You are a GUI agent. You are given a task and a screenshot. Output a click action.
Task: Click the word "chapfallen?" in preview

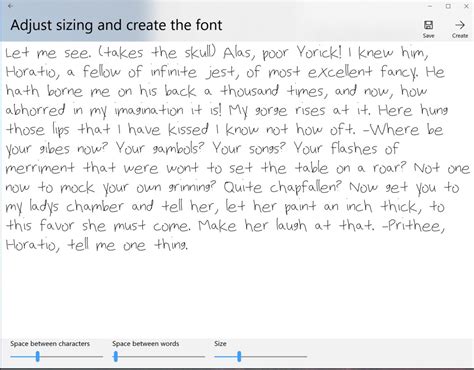(x=305, y=188)
